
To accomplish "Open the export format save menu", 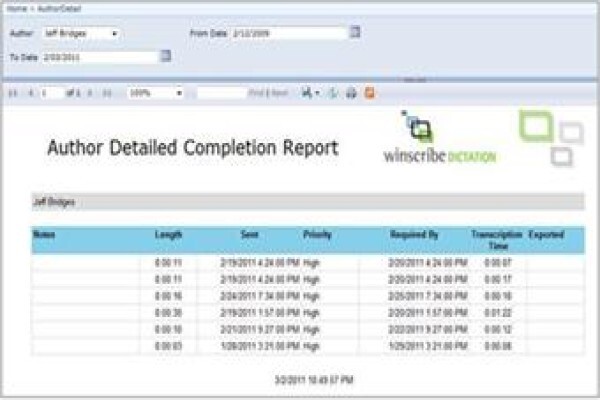I will (310, 93).
